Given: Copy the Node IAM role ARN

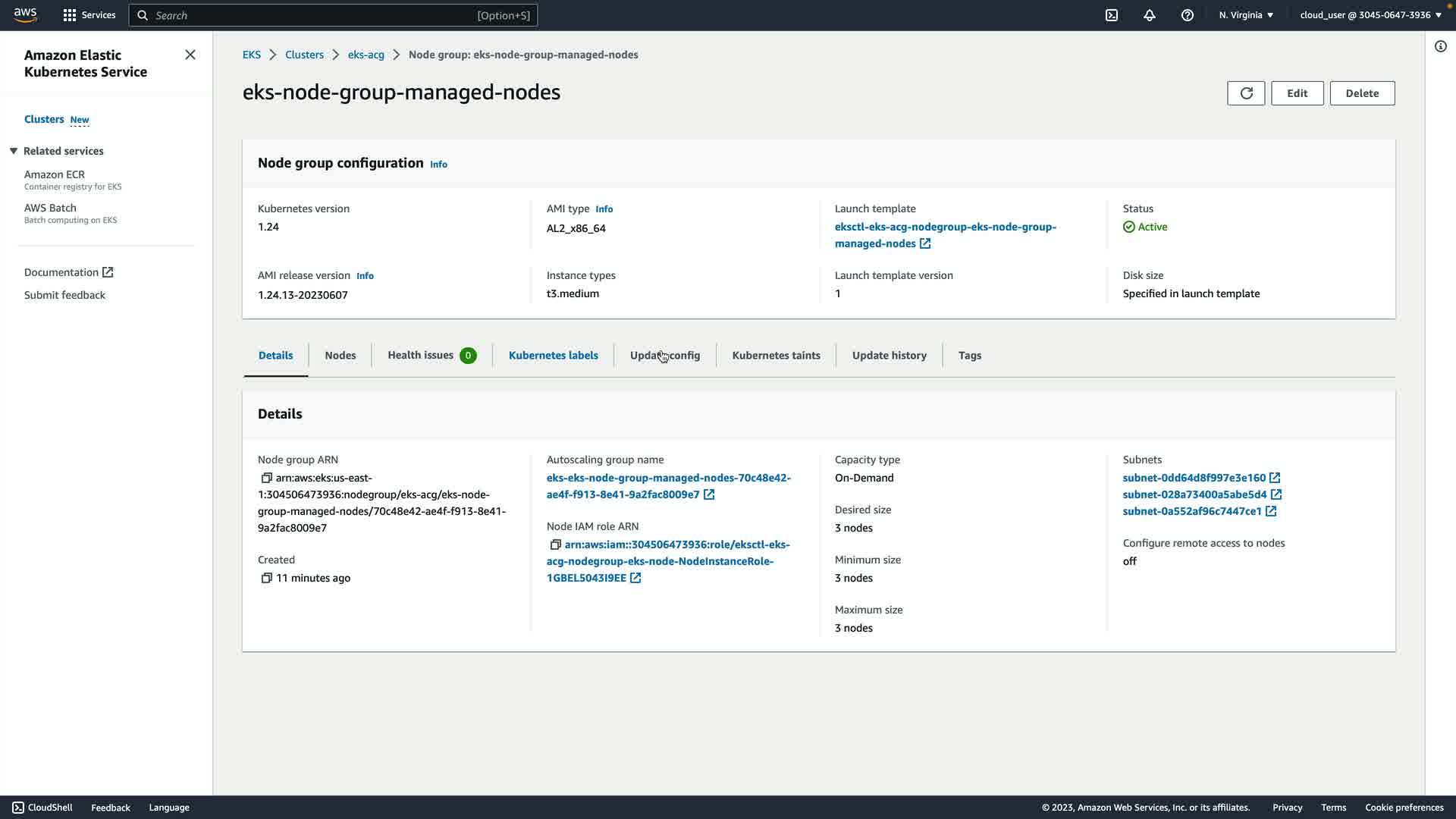Looking at the screenshot, I should click(x=555, y=544).
